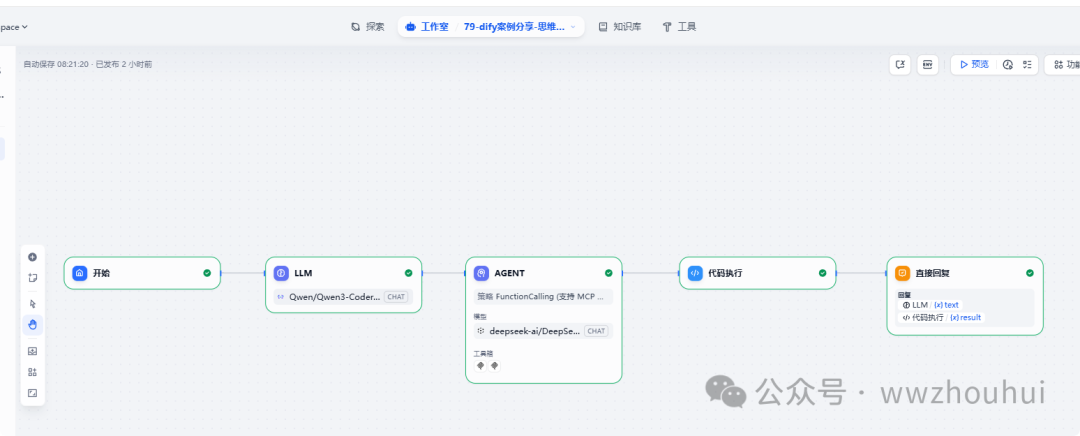Click the maximize canvas icon
Screen dimensions: 1080x436
coord(32,393)
